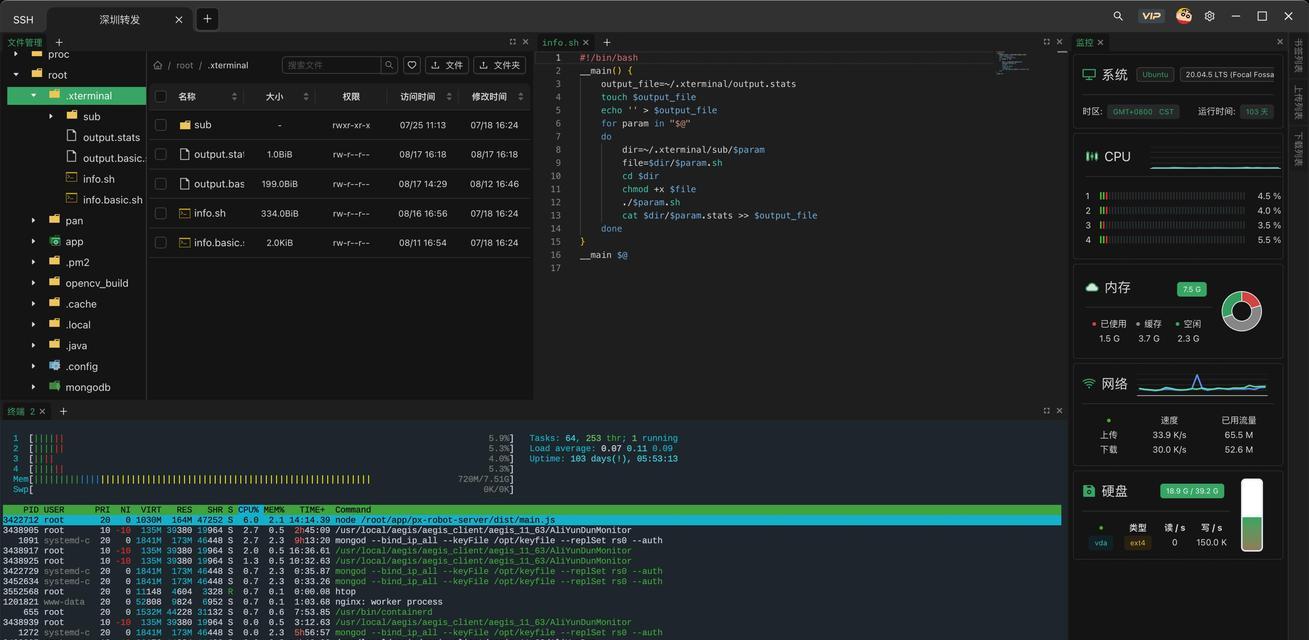Check the box for the info.sh row
Viewport: 1309px width, 640px height.
[160, 213]
